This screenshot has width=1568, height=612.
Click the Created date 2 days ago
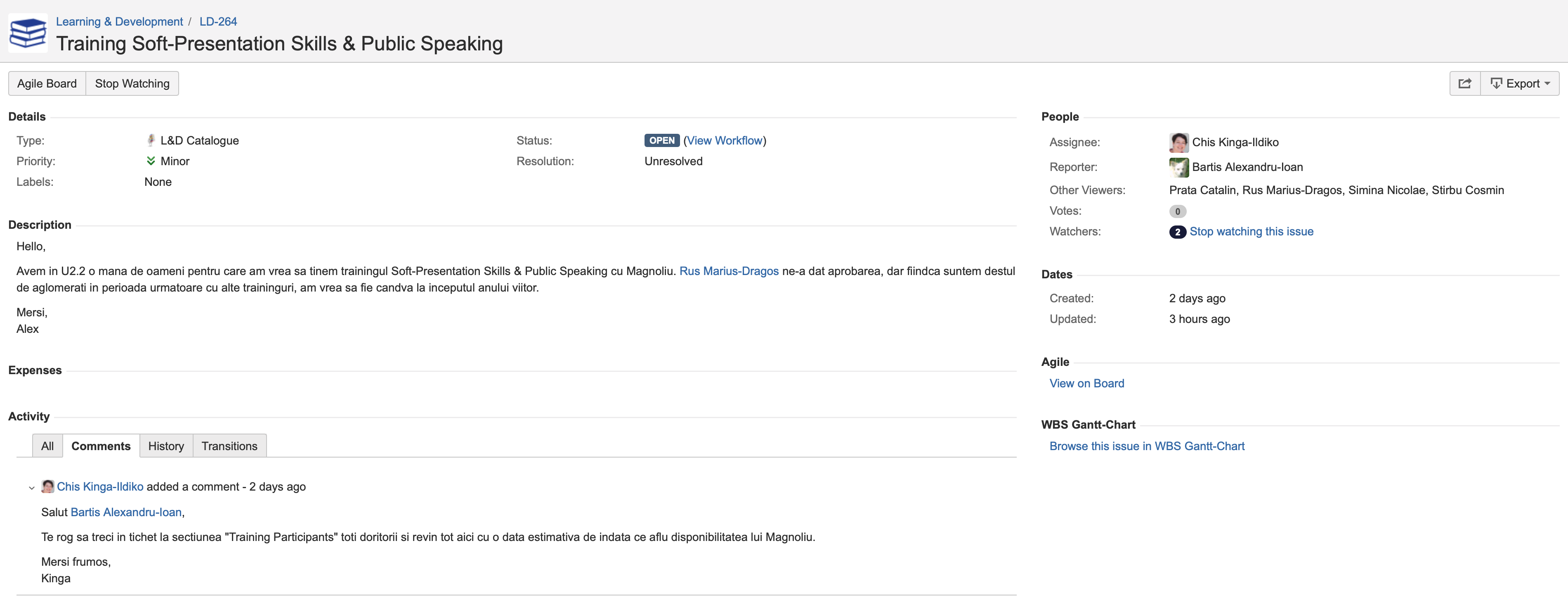click(1197, 299)
